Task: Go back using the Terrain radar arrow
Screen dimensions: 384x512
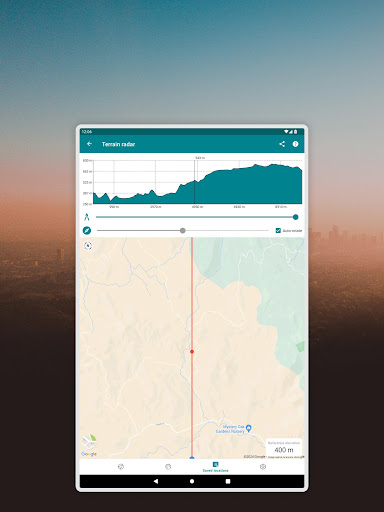Action: (x=89, y=144)
